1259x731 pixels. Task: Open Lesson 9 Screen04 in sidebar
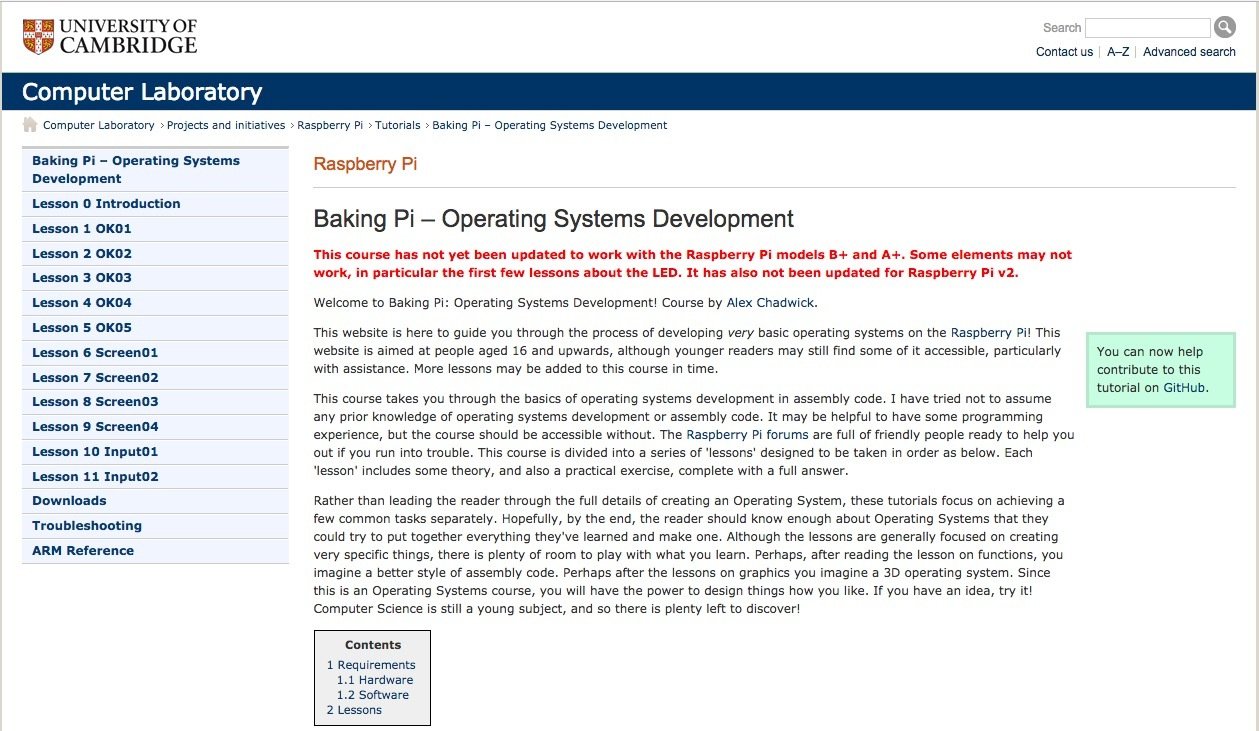click(155, 427)
